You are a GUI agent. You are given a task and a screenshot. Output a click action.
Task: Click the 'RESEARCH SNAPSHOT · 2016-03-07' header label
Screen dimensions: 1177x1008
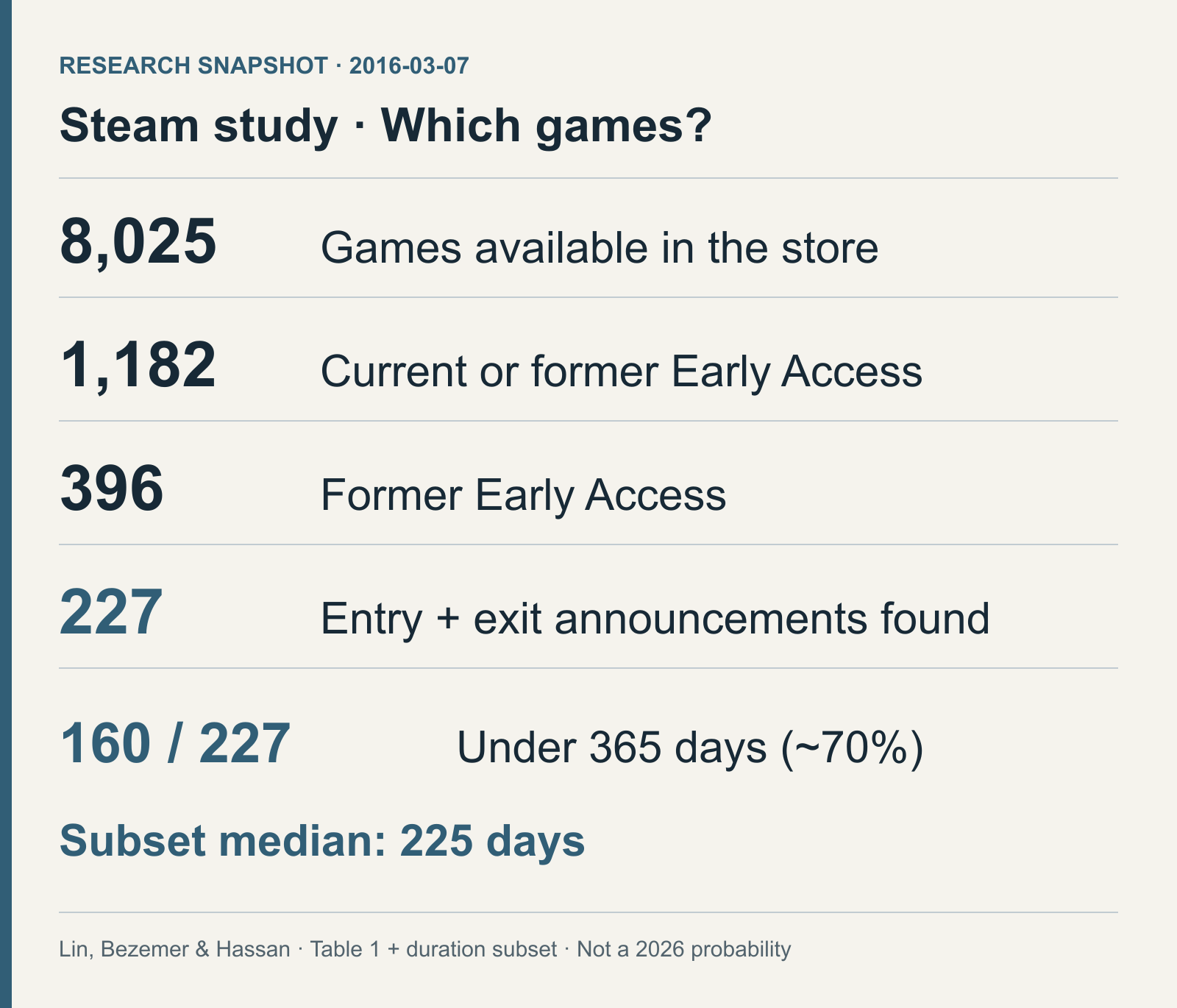point(263,65)
